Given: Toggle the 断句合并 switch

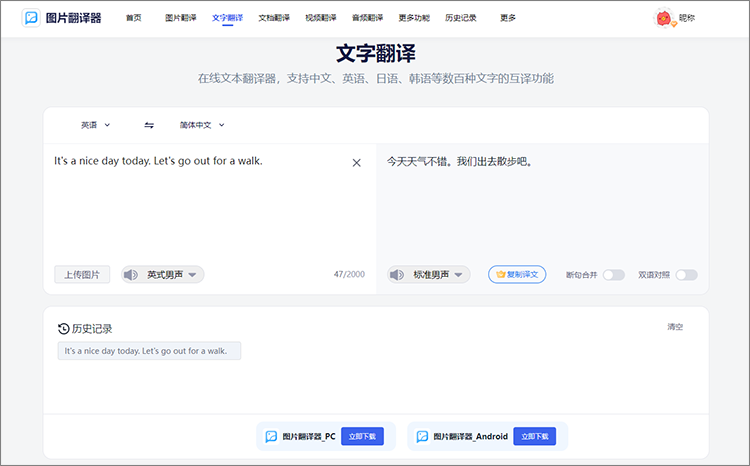Looking at the screenshot, I should 613,275.
